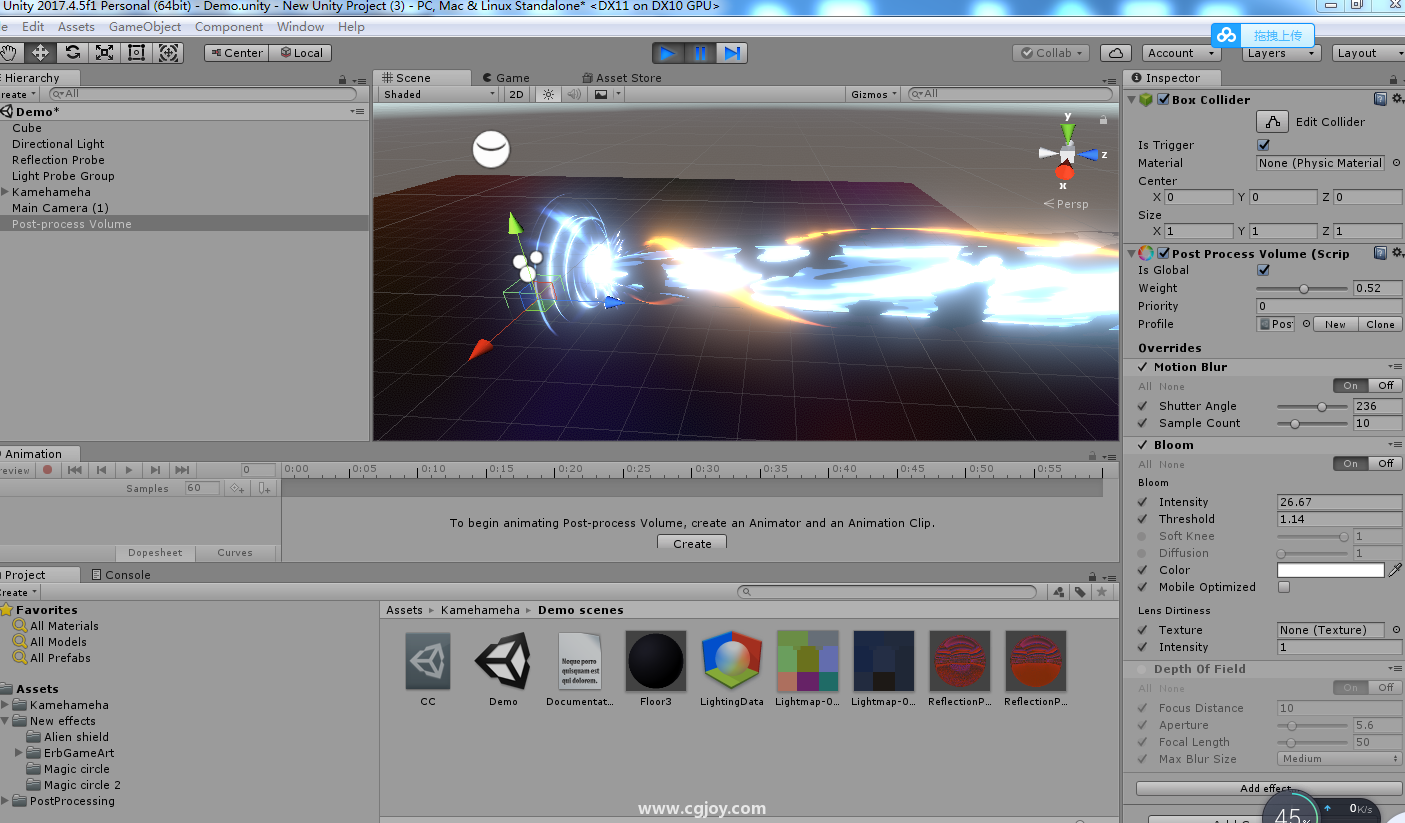The width and height of the screenshot is (1405, 823).
Task: Click search by label icon in Project
Action: tap(1080, 592)
